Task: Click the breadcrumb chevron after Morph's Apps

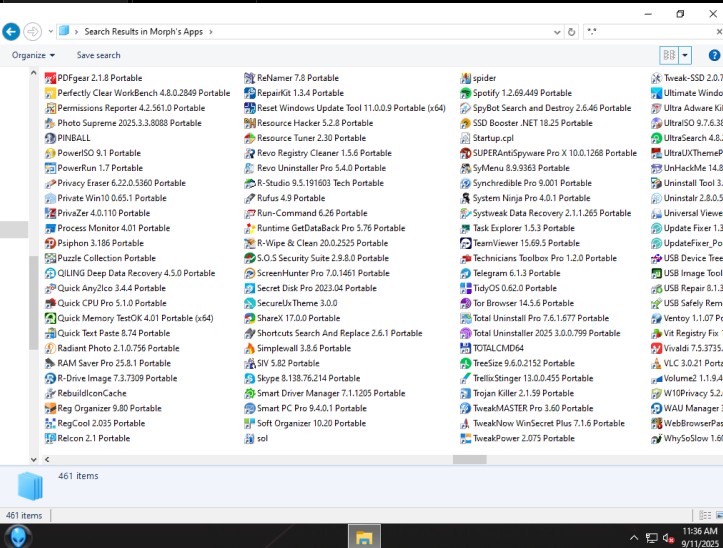Action: 211,32
